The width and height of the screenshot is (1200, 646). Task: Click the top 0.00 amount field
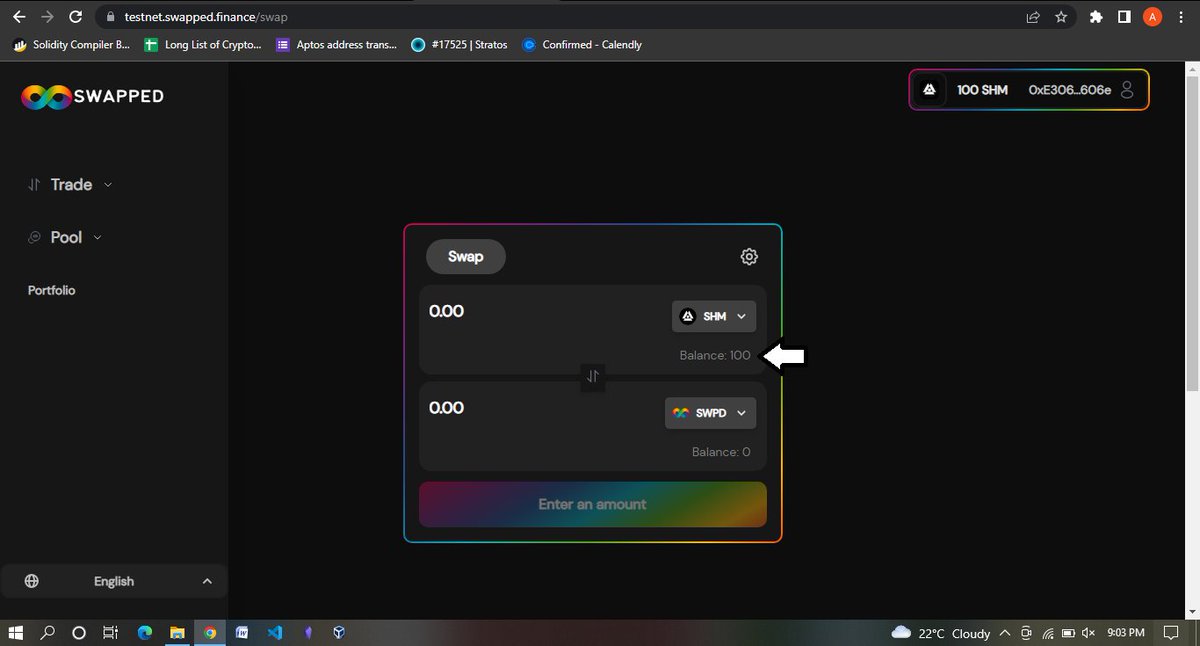[446, 311]
